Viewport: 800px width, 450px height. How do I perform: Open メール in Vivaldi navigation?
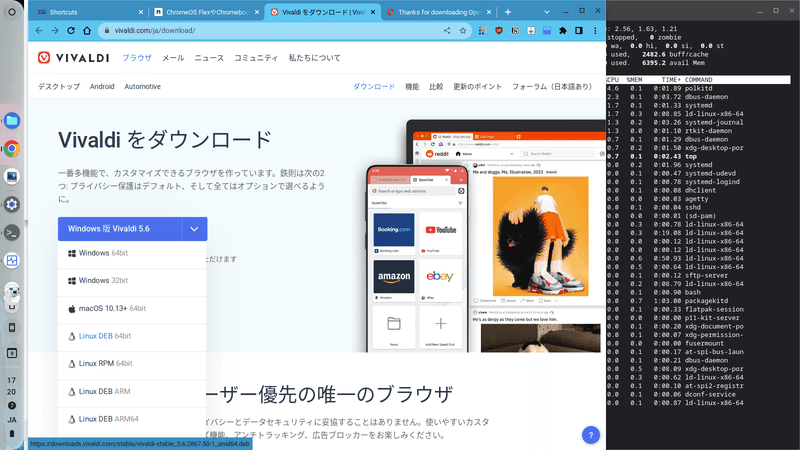[x=173, y=58]
